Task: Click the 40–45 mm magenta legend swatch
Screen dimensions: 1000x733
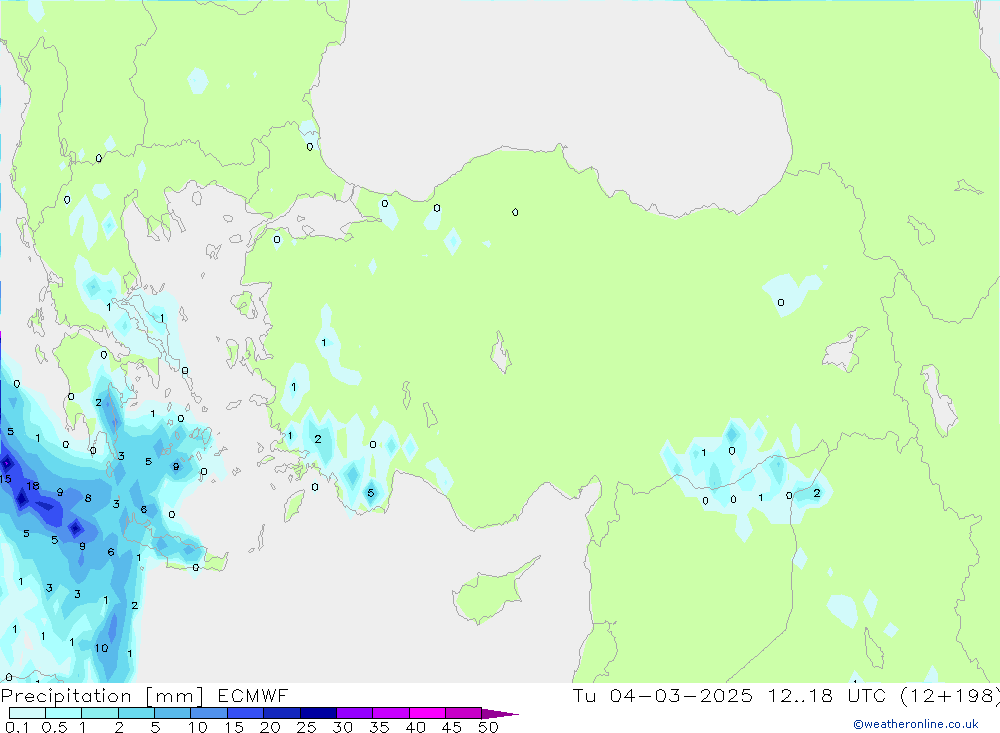Action: (427, 713)
